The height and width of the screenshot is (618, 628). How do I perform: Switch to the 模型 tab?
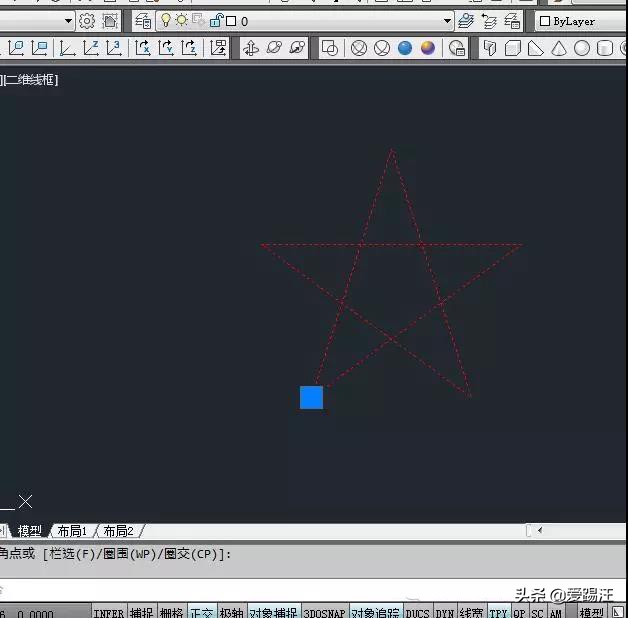click(x=30, y=531)
